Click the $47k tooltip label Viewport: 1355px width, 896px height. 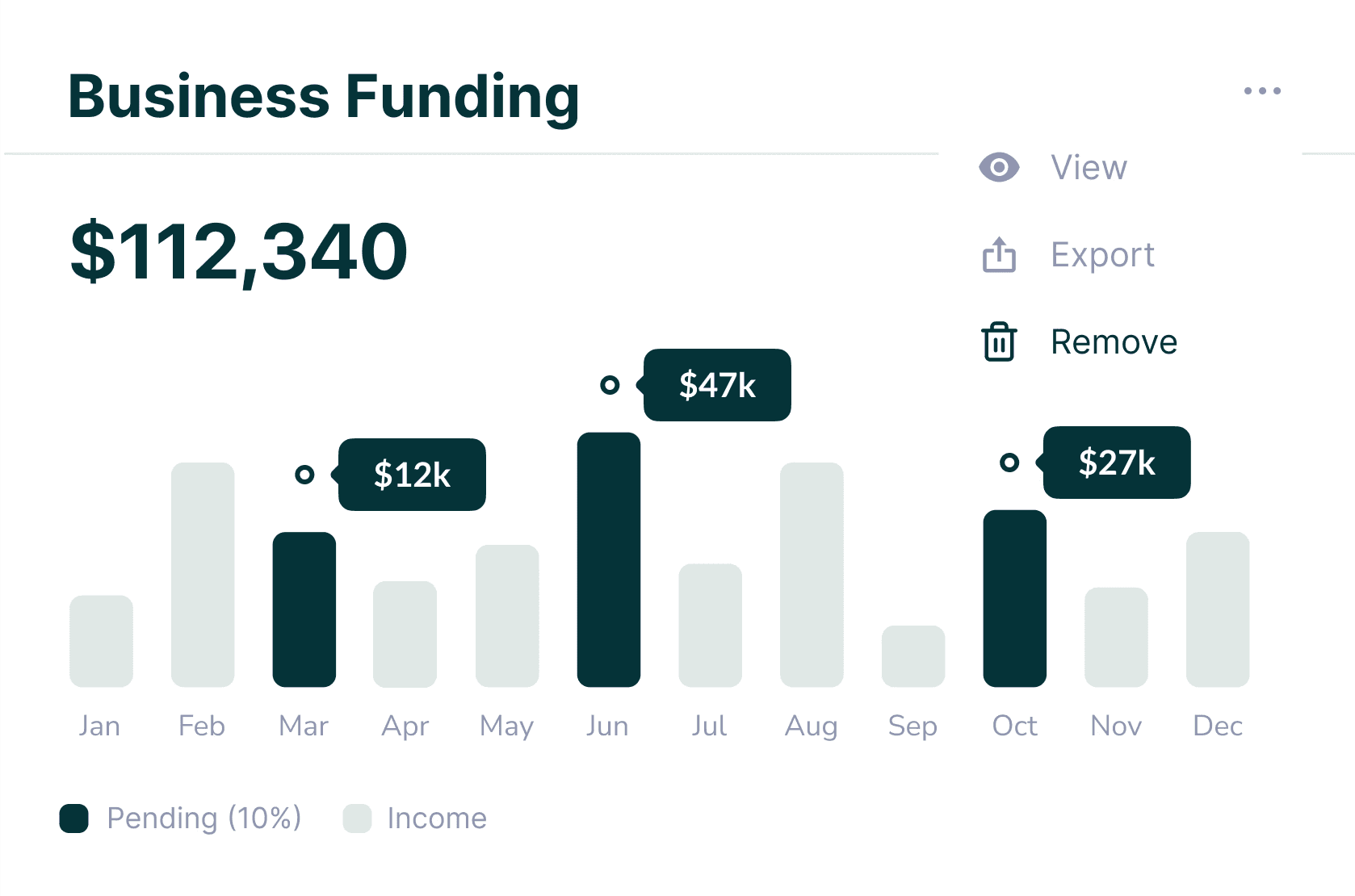tap(717, 385)
